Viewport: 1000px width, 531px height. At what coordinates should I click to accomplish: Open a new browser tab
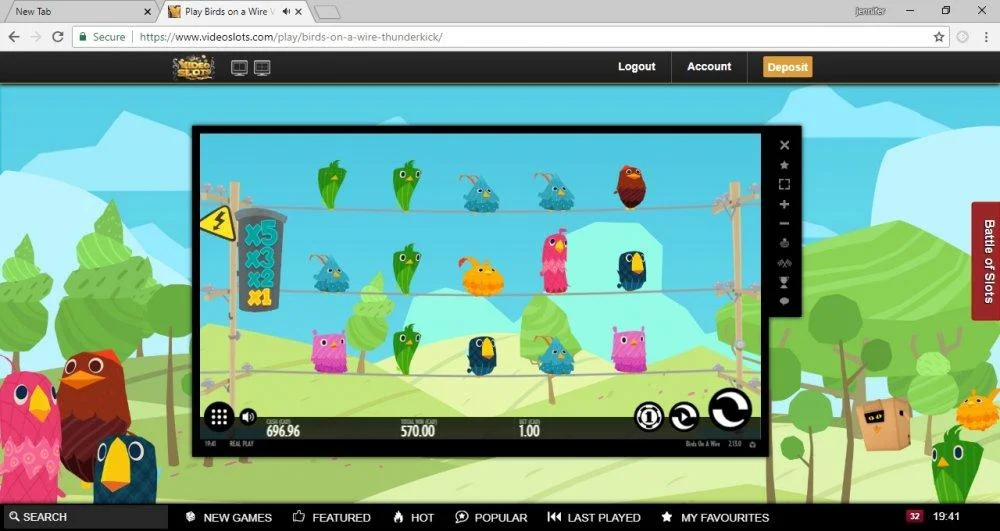coord(327,12)
